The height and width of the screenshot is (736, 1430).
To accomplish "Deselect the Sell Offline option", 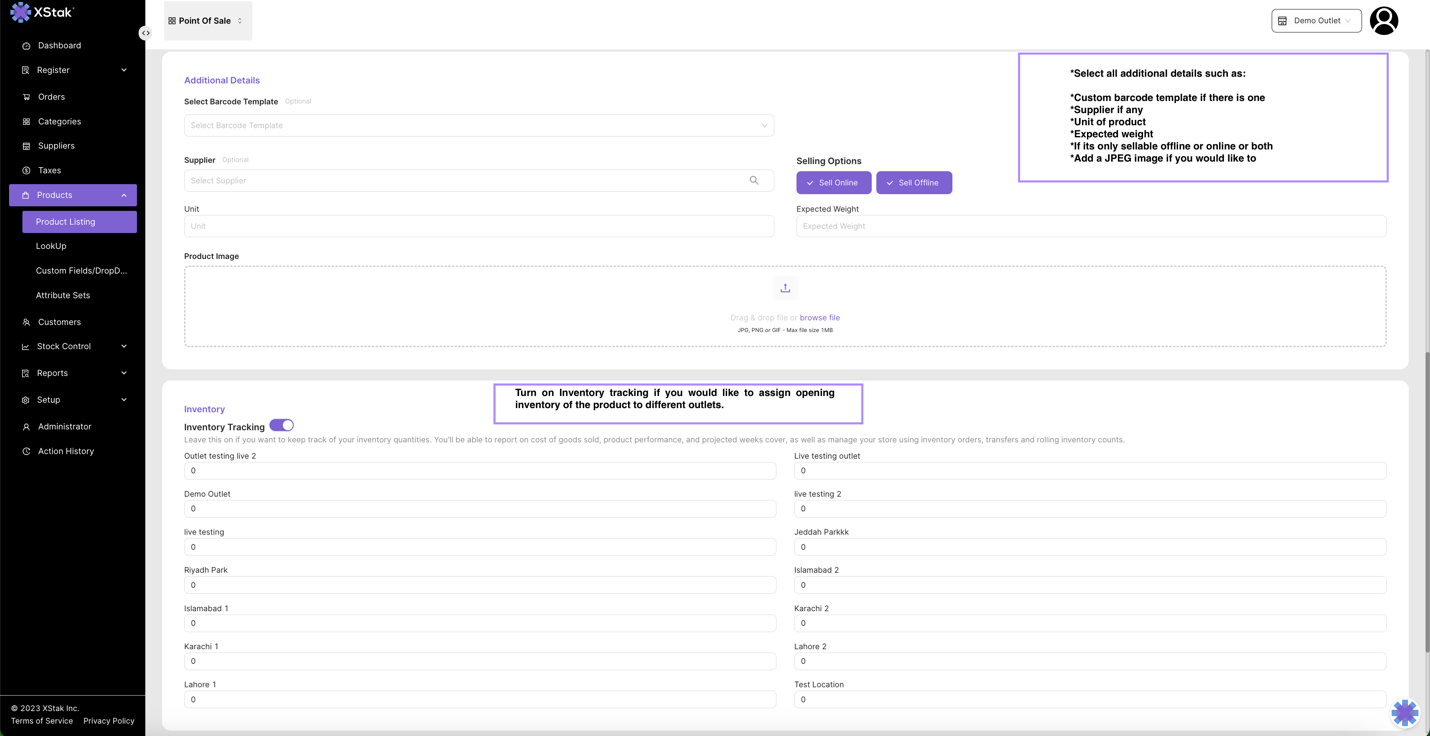I will coord(914,183).
